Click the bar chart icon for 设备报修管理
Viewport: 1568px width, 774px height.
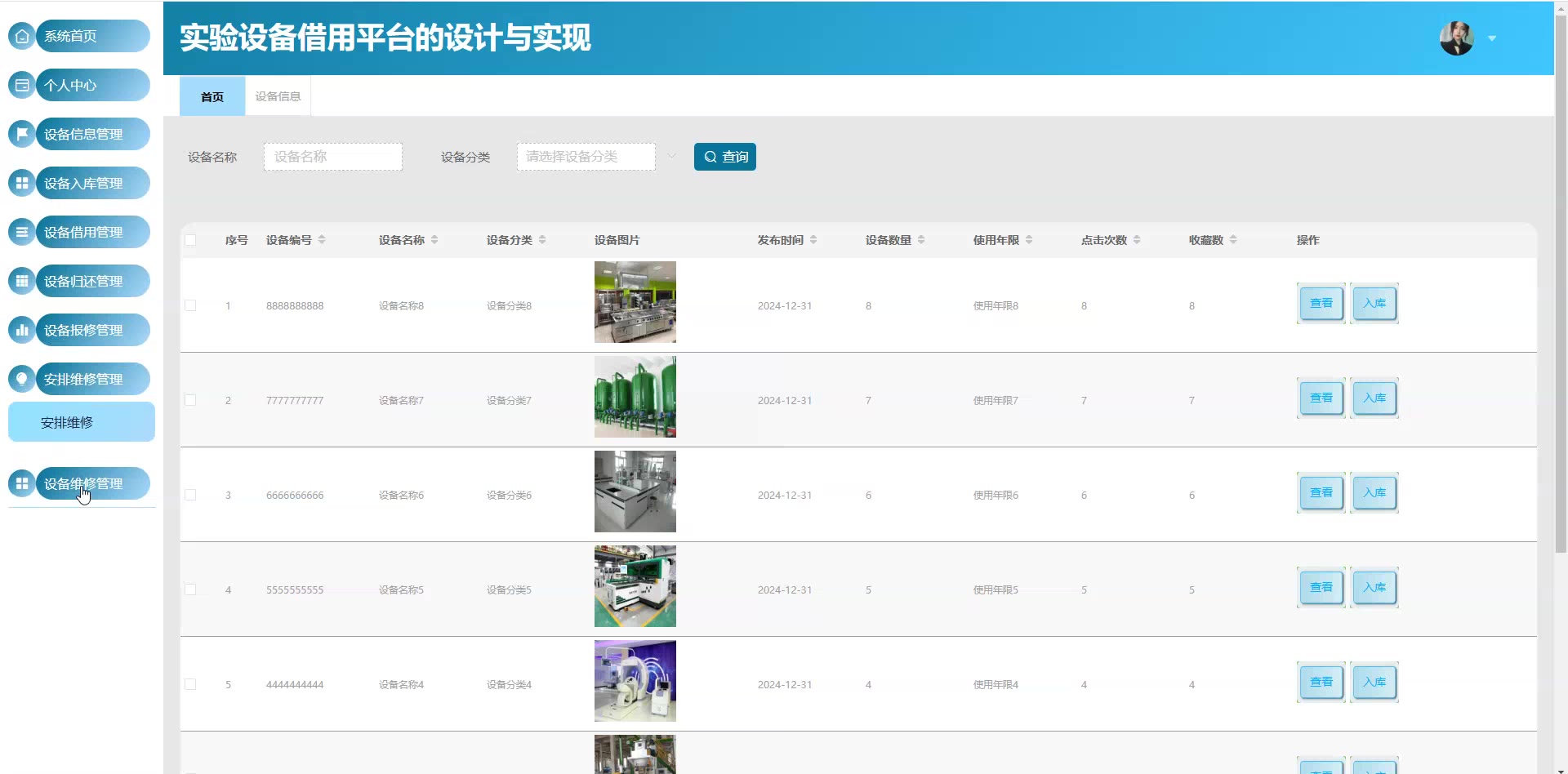[22, 330]
